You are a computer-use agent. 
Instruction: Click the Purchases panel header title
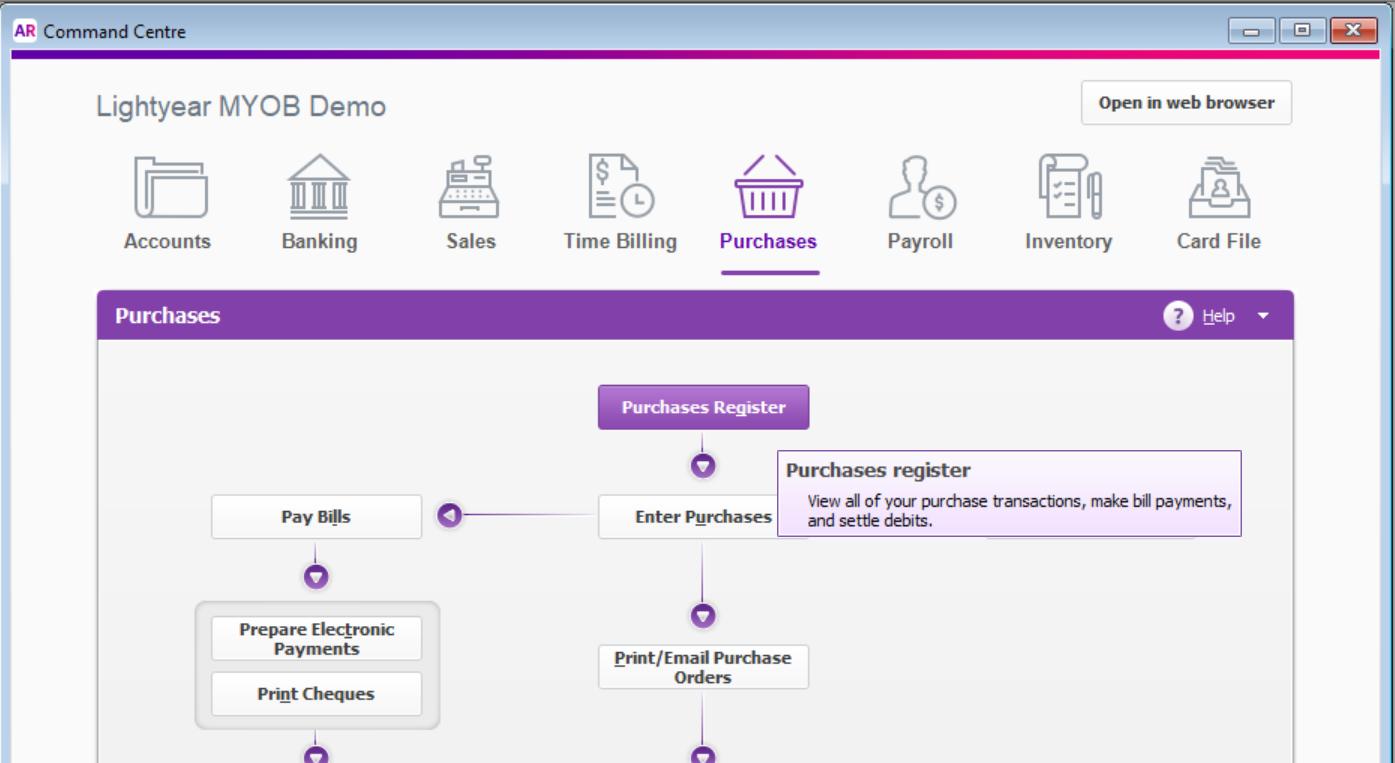coord(167,316)
